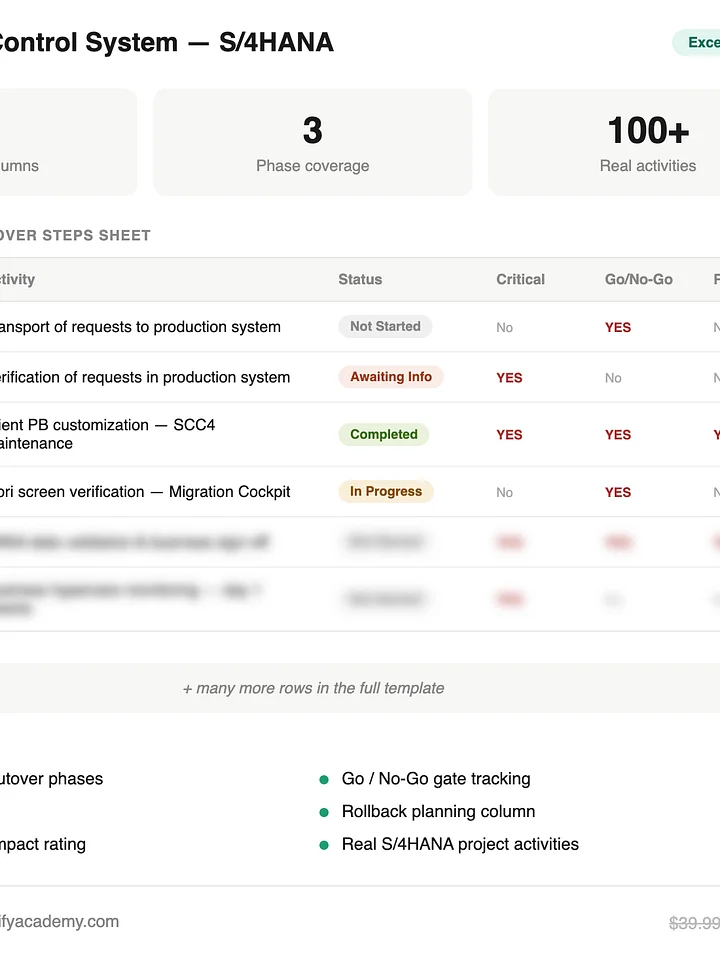Click 'Client PB customization — SCC4' activity text
This screenshot has height=960, width=720.
tap(107, 434)
